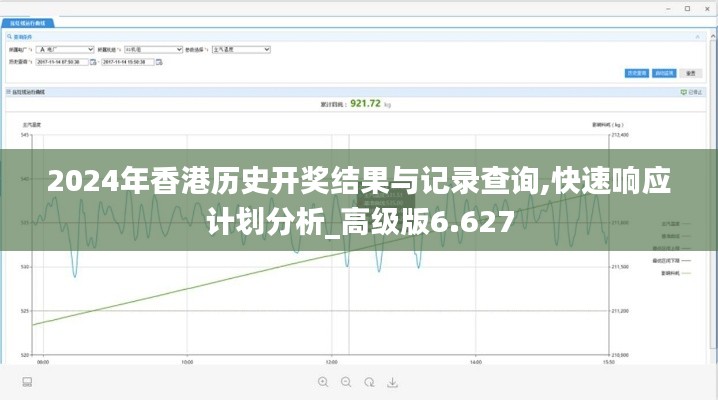Image resolution: width=718 pixels, height=400 pixels.
Task: Click the first blue query button
Action: click(x=637, y=73)
